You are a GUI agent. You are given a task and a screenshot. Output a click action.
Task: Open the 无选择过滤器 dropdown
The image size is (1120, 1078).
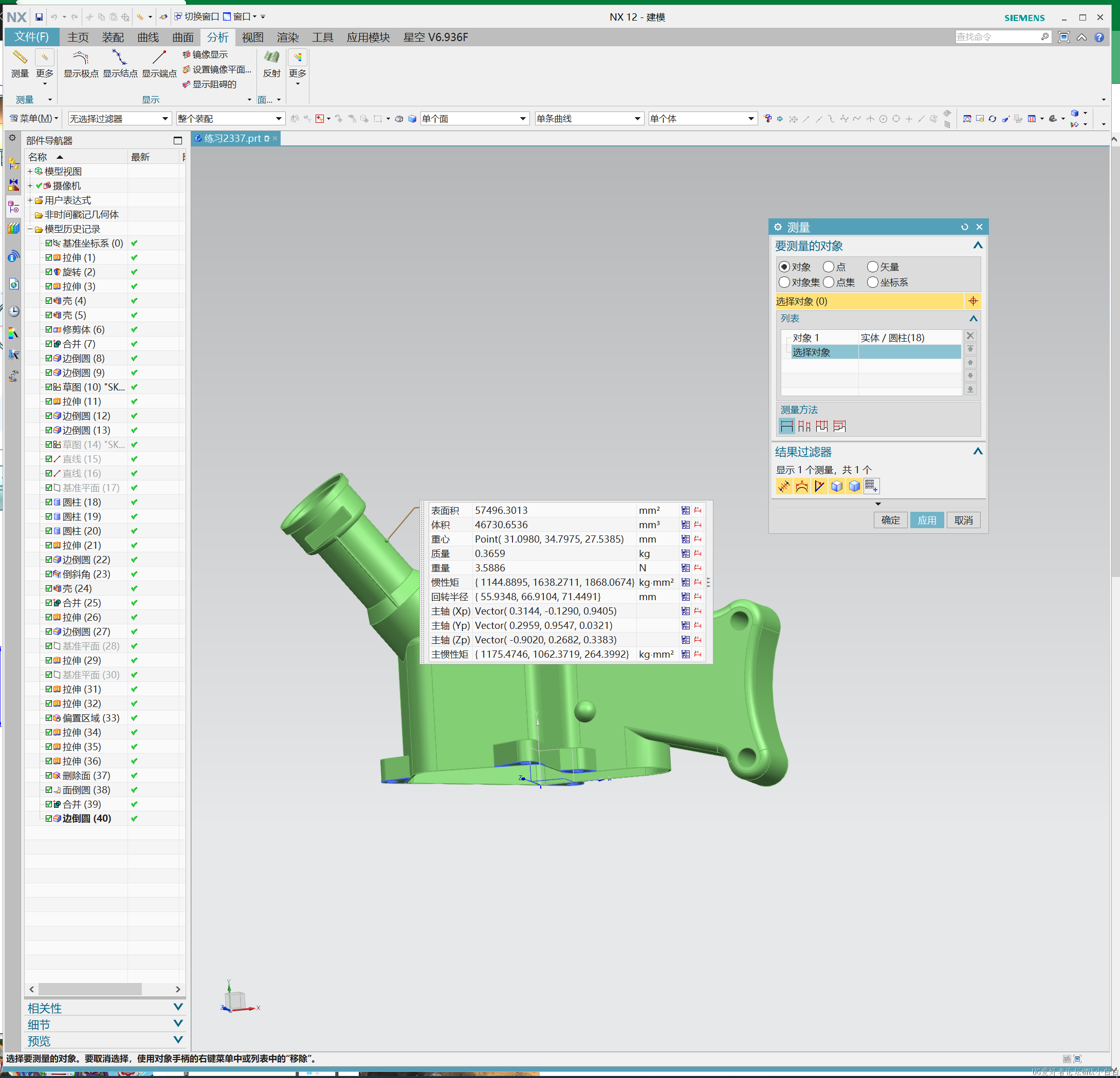pos(119,119)
